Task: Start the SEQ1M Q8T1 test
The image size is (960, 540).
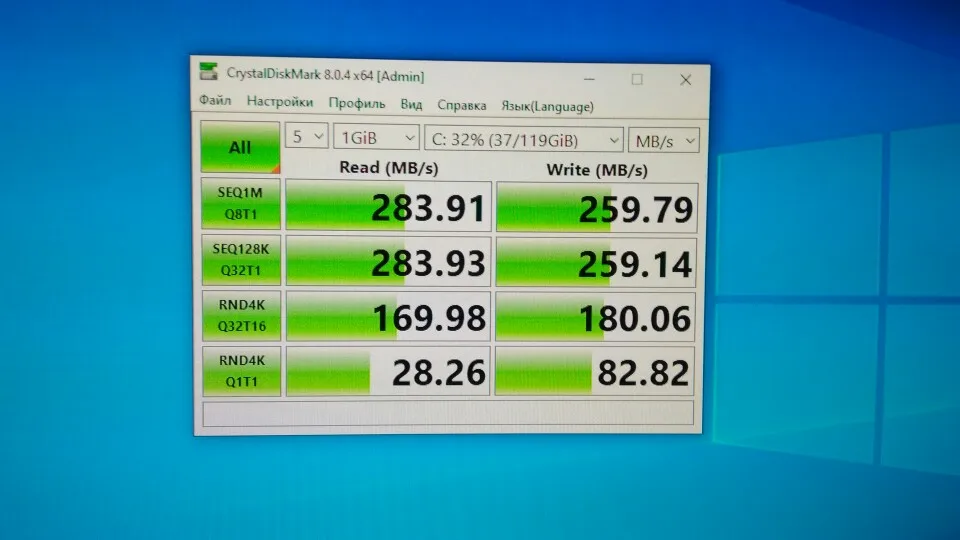Action: tap(241, 203)
